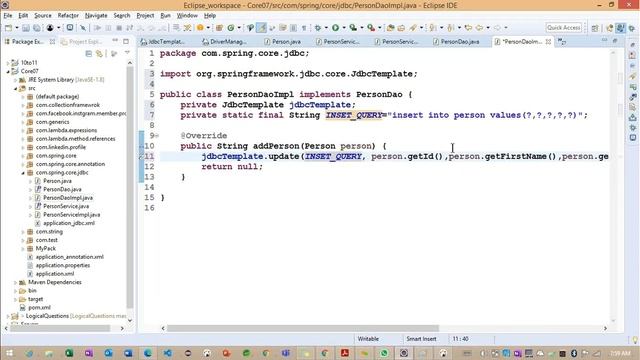Open the Show List overflow tab dropdown
This screenshot has height=360, width=640.
[x=562, y=41]
